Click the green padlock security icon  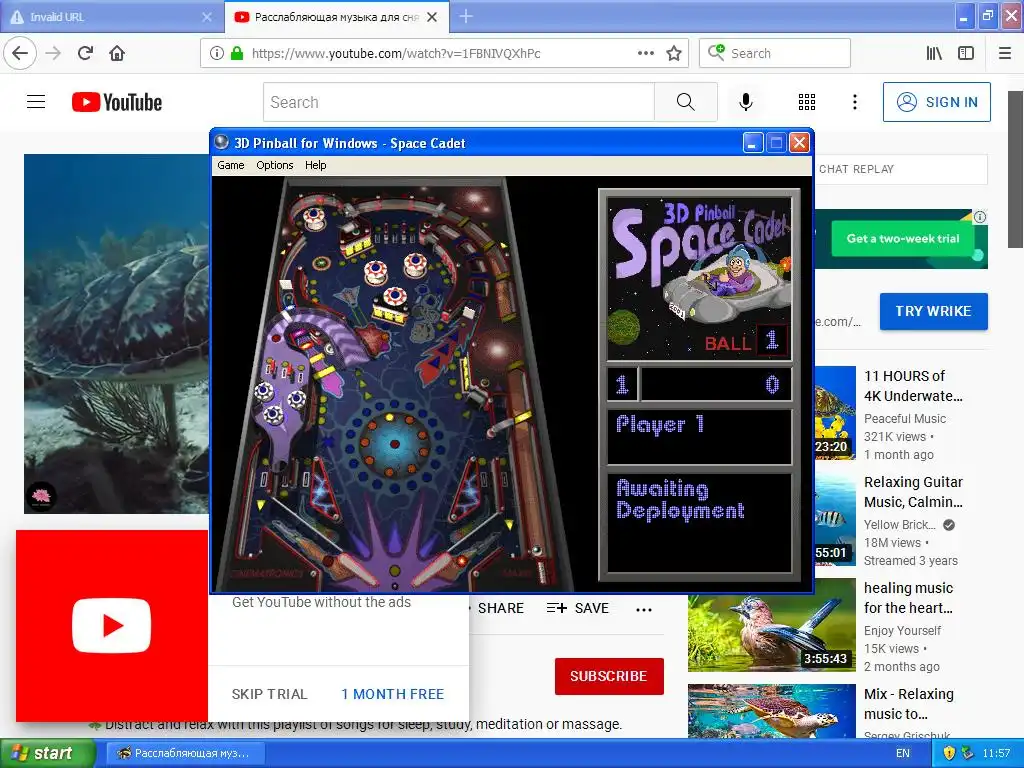236,53
